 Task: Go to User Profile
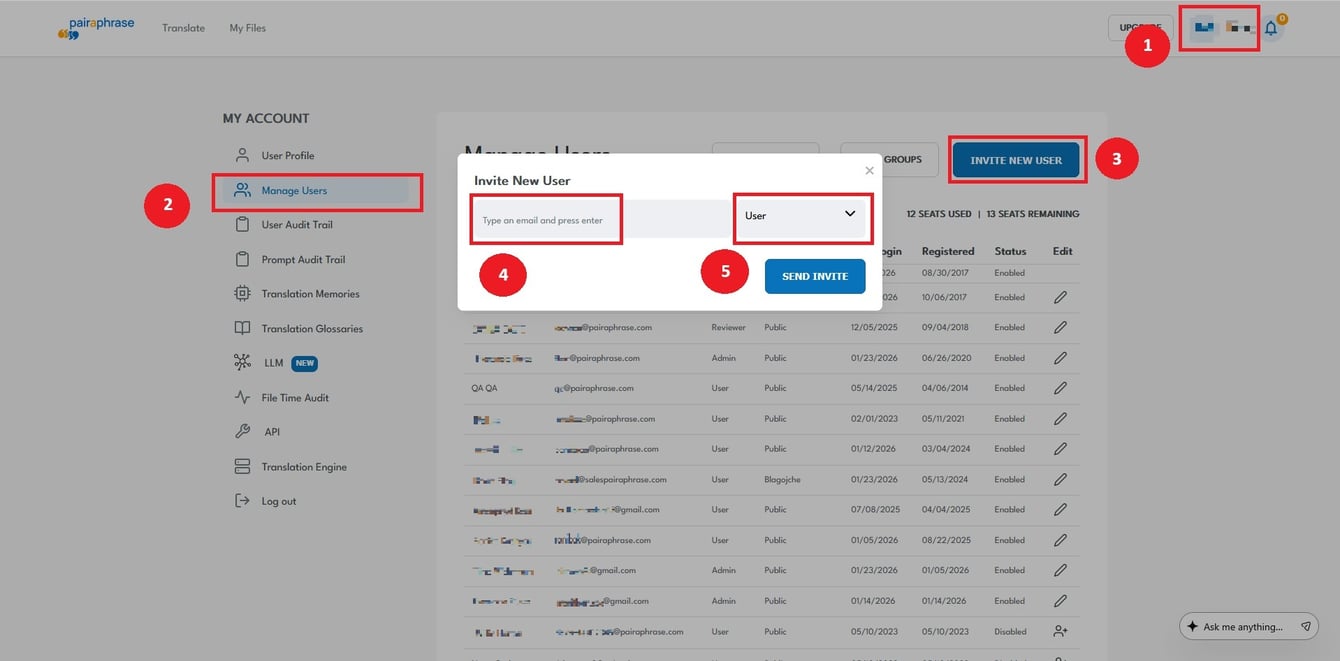[x=288, y=156]
